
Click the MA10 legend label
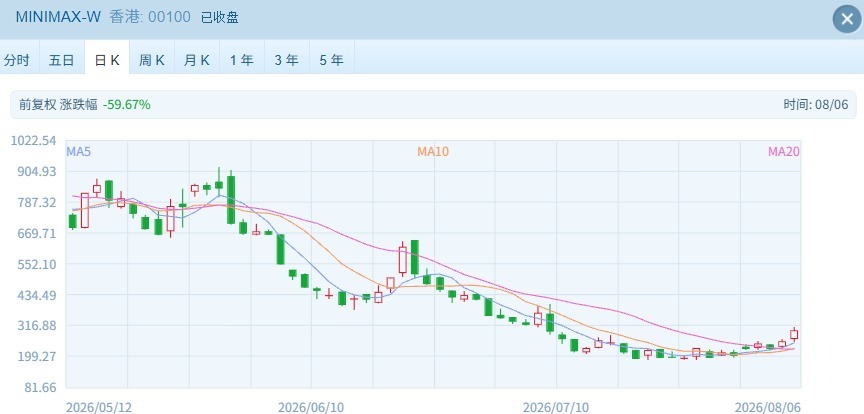(433, 152)
